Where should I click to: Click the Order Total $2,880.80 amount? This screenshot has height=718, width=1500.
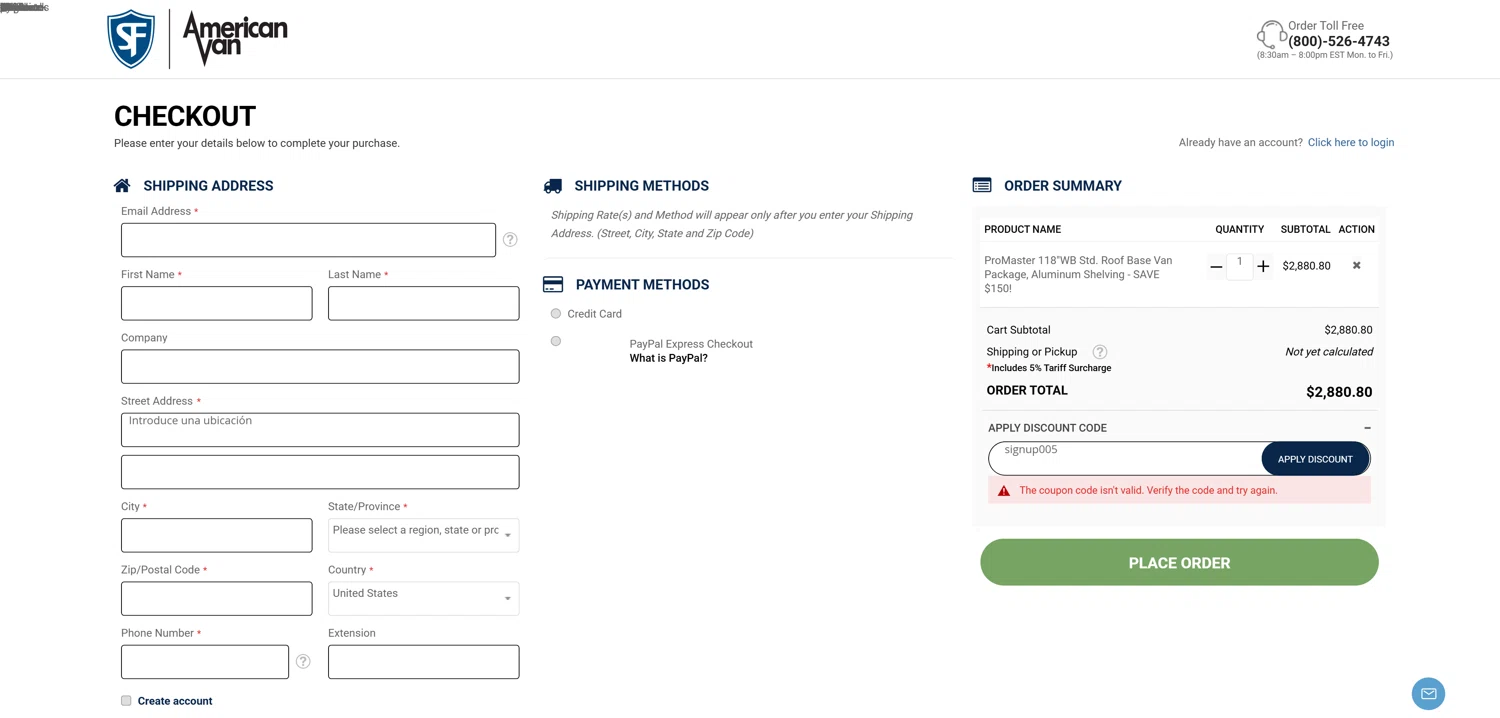pos(1339,392)
